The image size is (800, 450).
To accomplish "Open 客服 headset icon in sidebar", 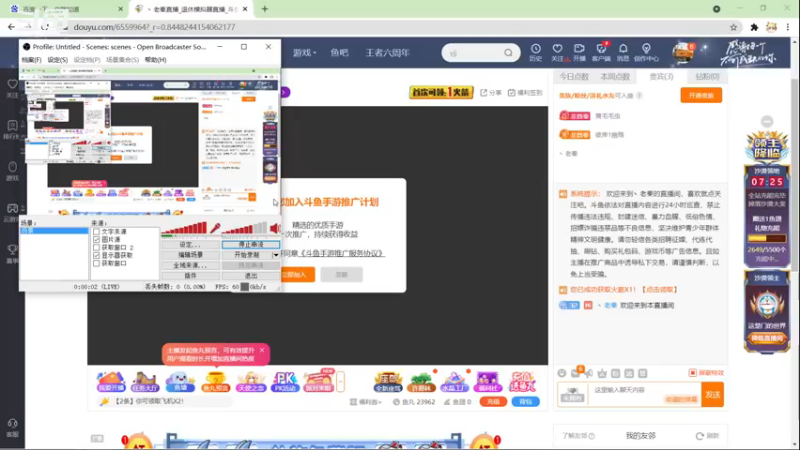I will tap(12, 428).
